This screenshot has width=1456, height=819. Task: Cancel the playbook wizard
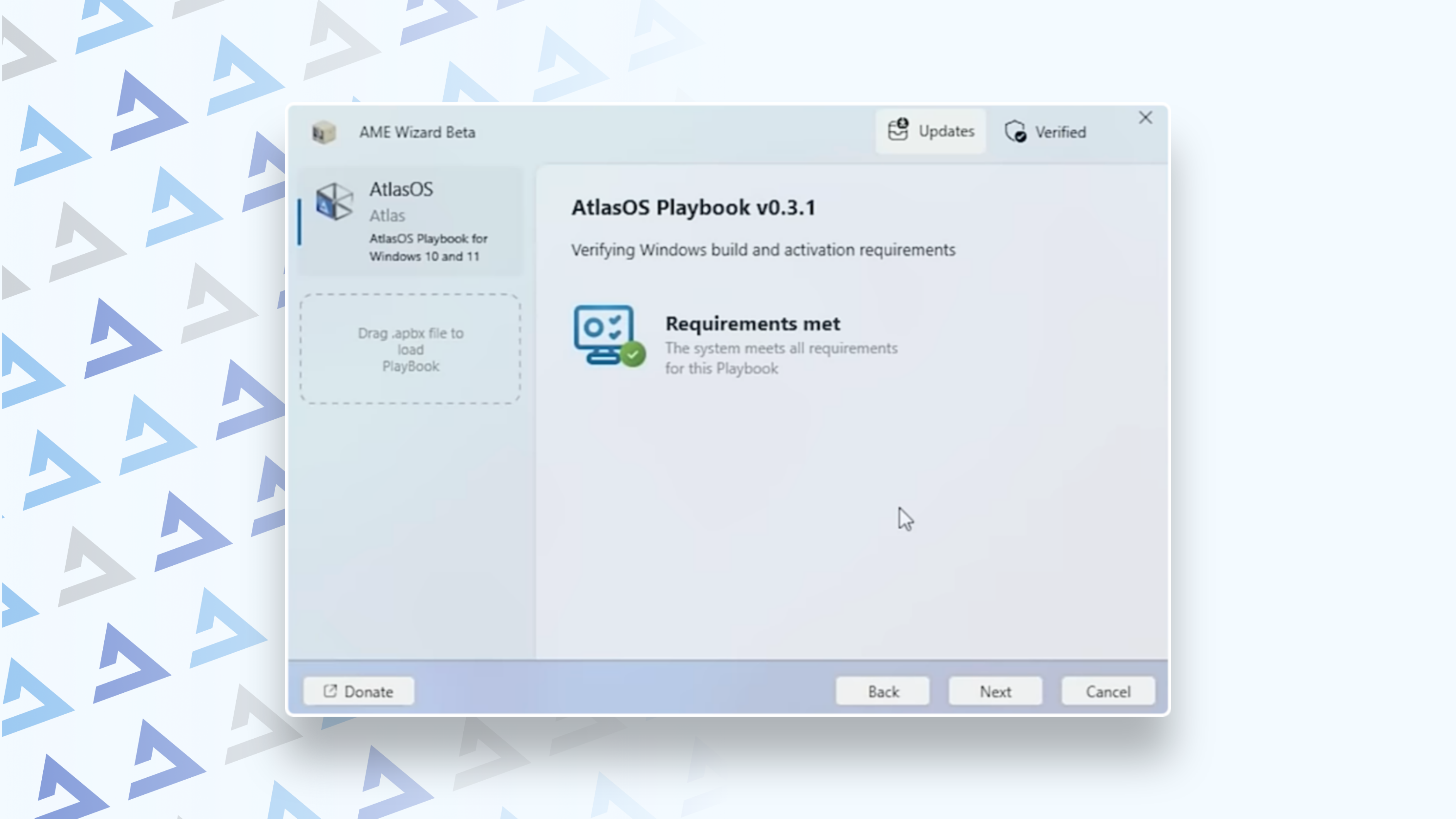point(1108,691)
